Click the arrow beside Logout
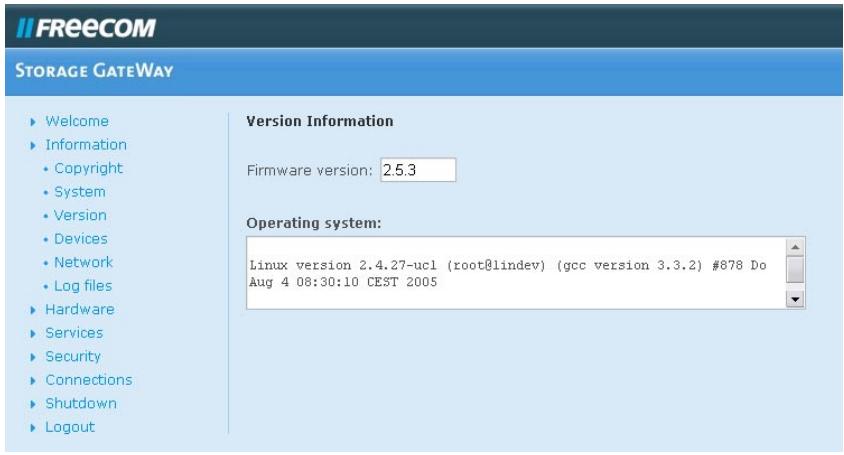This screenshot has height=455, width=844. coord(33,428)
